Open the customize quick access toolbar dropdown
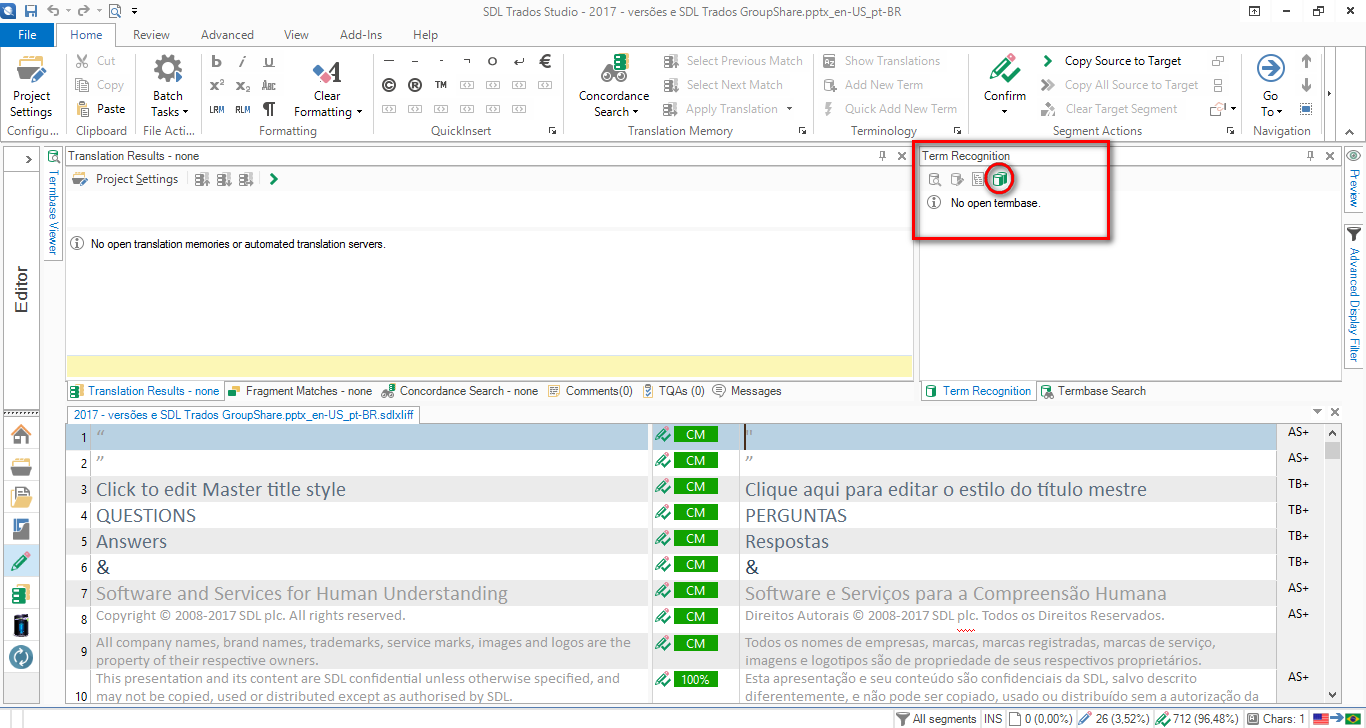Screen dimensions: 1366x728 click(x=132, y=11)
